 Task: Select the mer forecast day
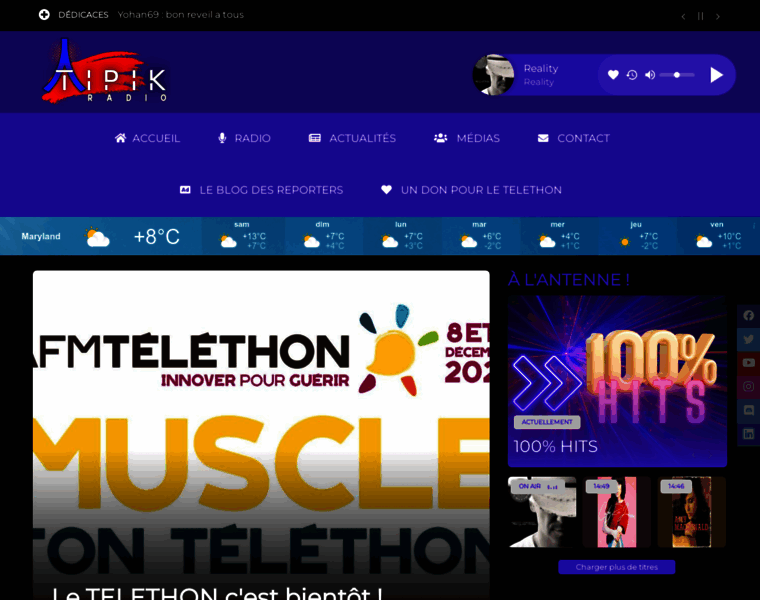tap(559, 236)
